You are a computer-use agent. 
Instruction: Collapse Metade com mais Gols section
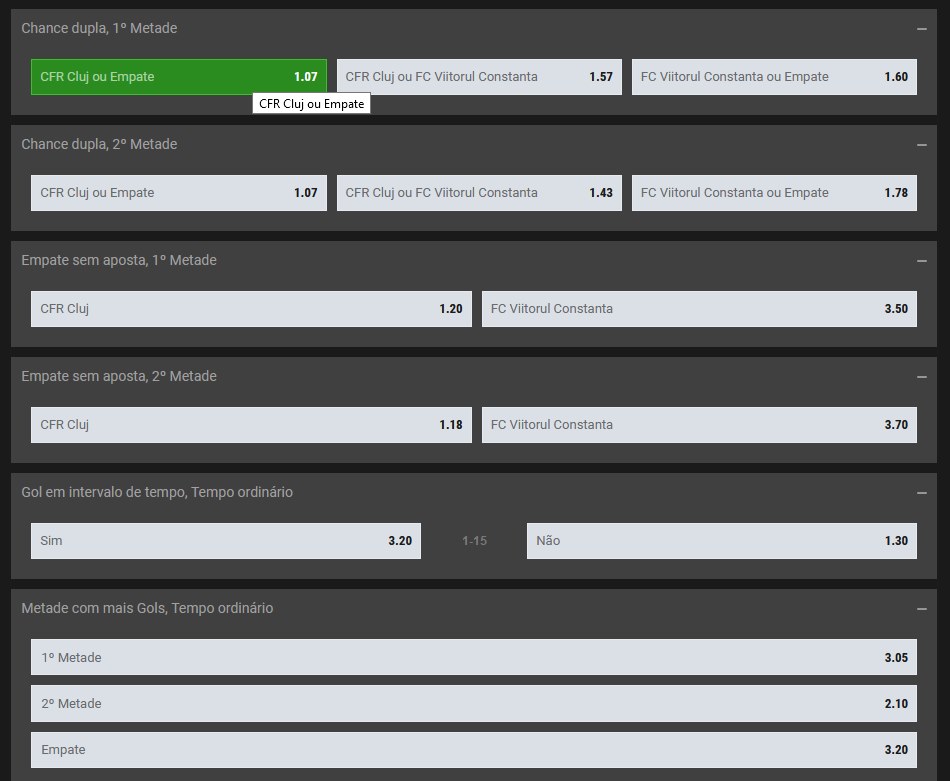[x=922, y=608]
